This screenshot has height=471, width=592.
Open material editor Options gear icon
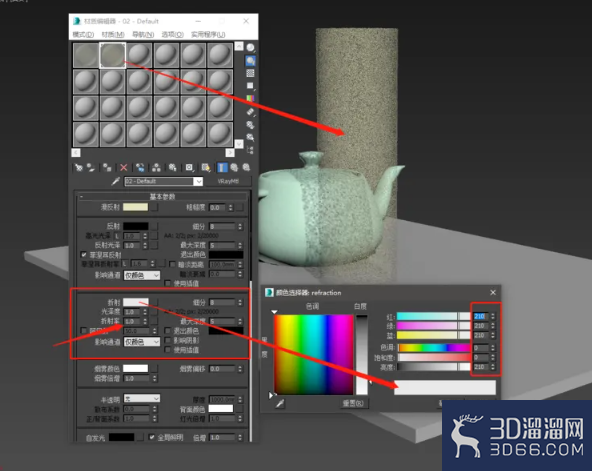click(250, 125)
